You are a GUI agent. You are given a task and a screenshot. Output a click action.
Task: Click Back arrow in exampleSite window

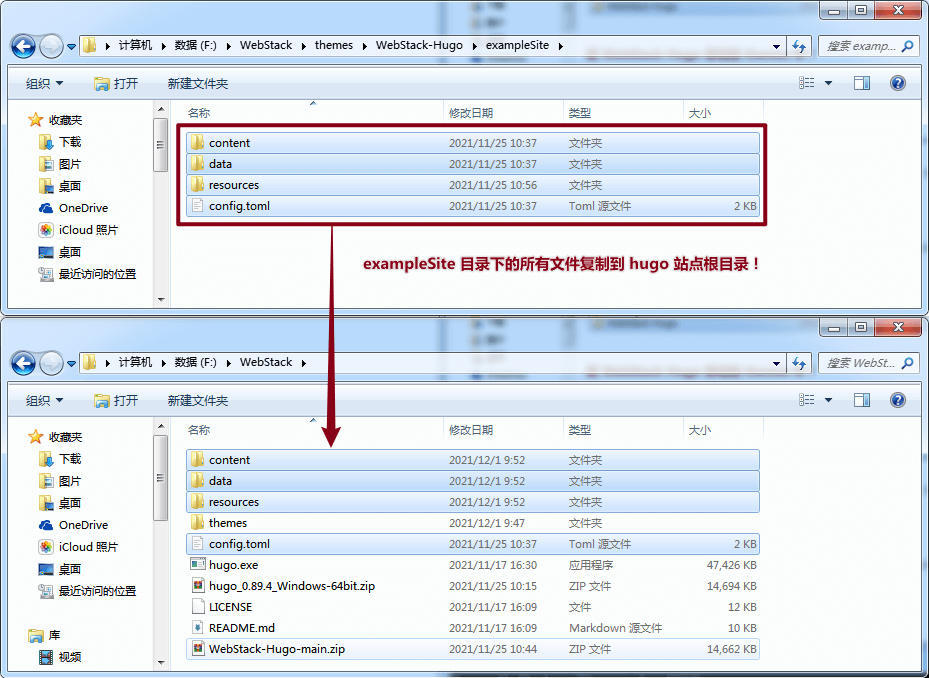(24, 46)
